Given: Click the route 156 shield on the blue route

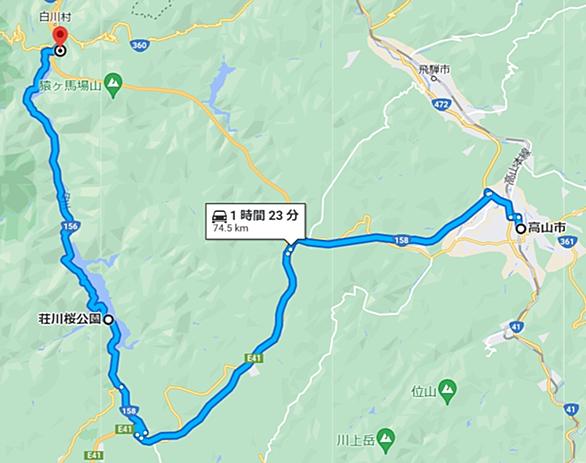Looking at the screenshot, I should pos(70,226).
